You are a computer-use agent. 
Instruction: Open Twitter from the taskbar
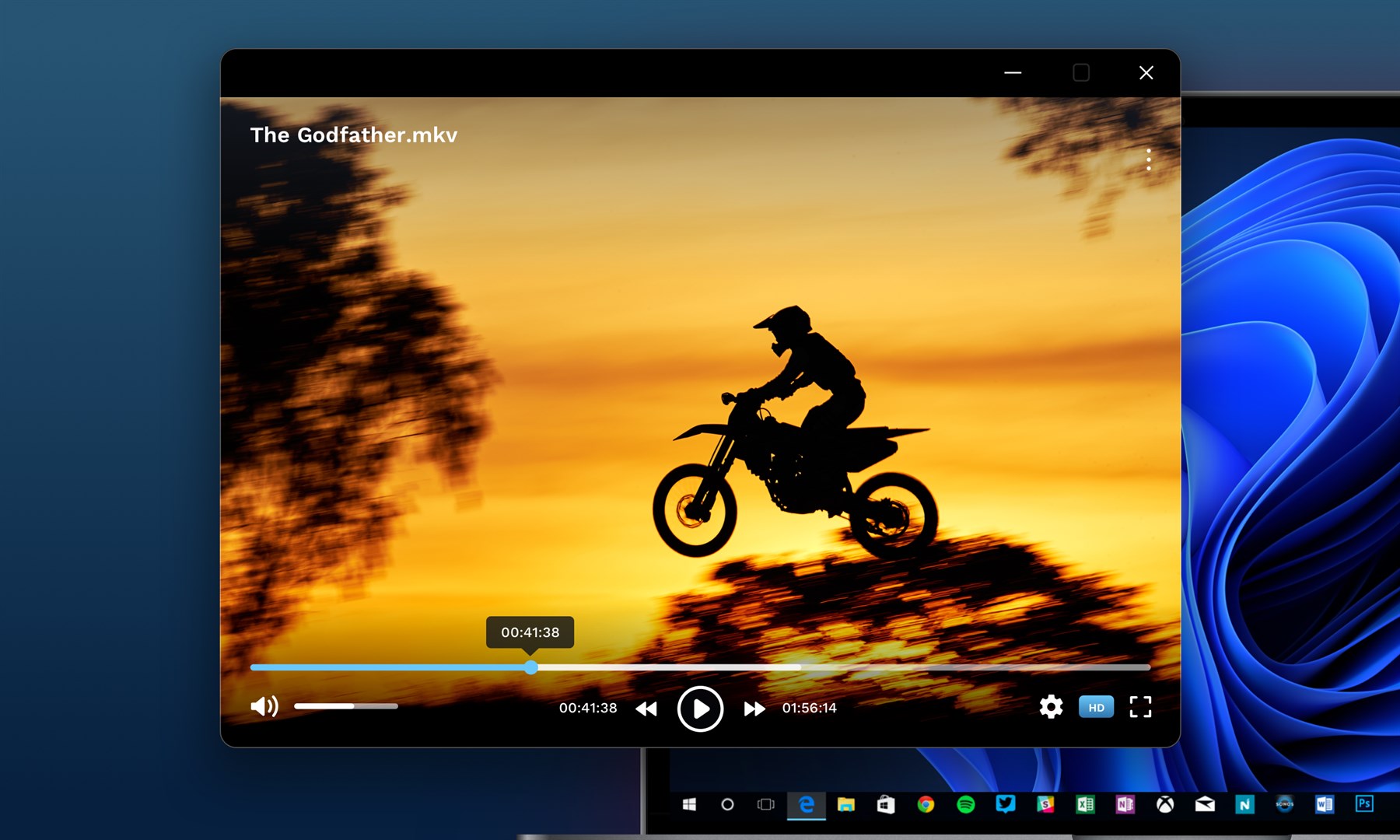[1006, 803]
